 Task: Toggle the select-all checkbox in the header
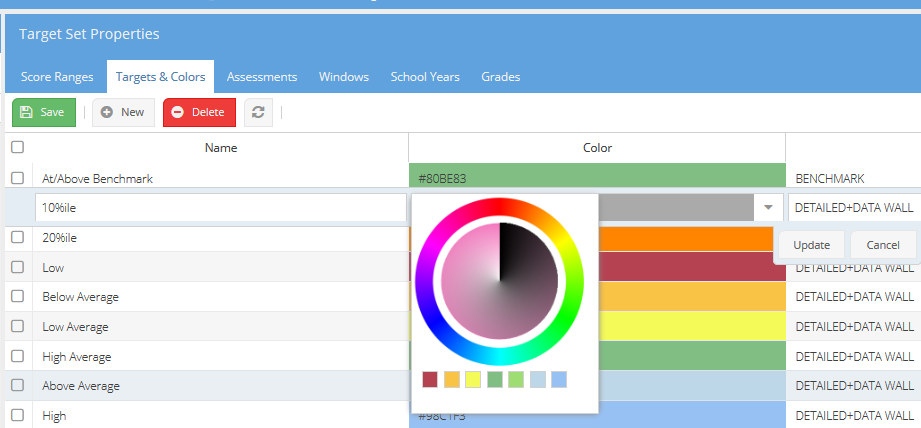(18, 147)
